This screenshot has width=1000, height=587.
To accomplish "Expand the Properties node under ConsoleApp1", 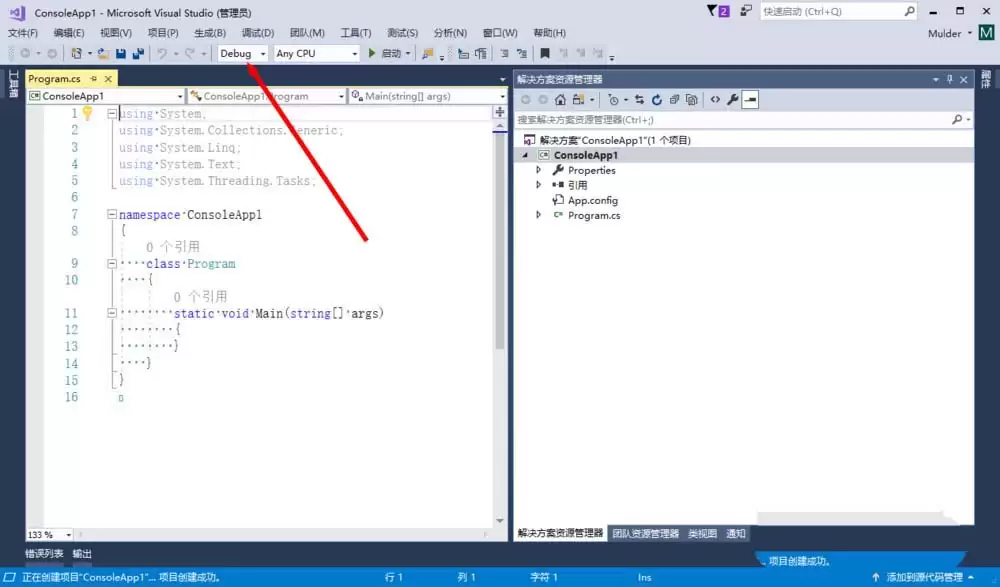I will coord(539,170).
